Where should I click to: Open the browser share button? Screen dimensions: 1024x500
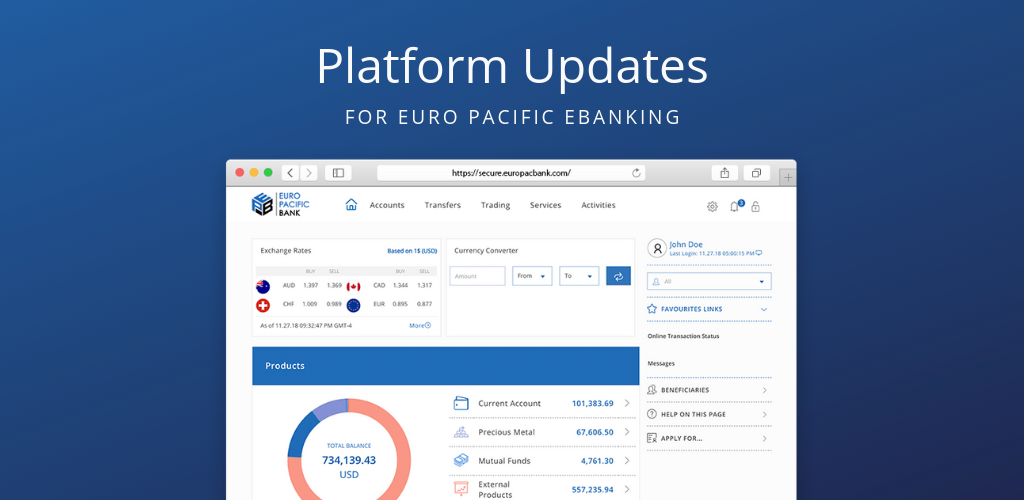pyautogui.click(x=725, y=173)
